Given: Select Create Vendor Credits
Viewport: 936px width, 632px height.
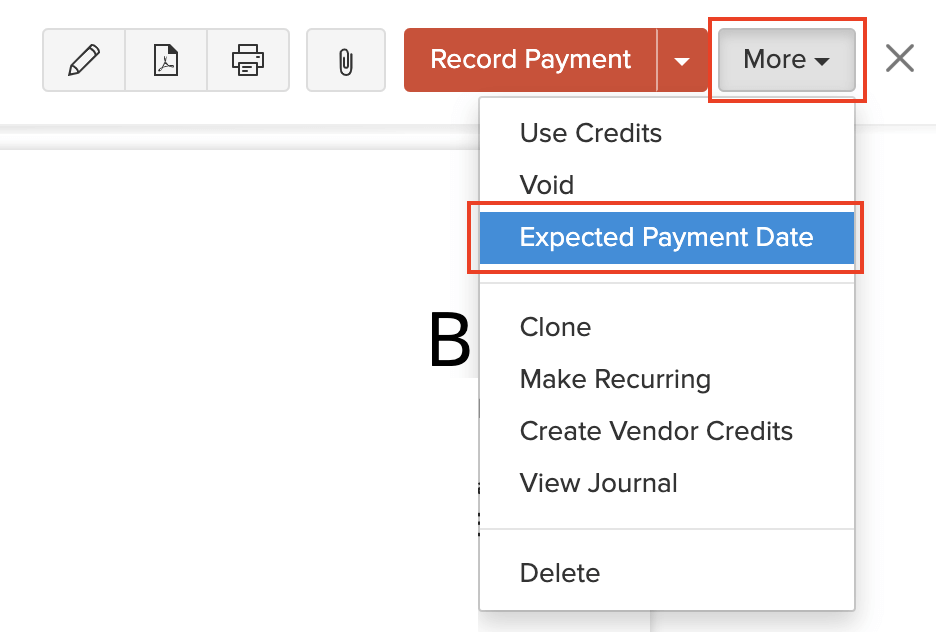Looking at the screenshot, I should point(656,431).
